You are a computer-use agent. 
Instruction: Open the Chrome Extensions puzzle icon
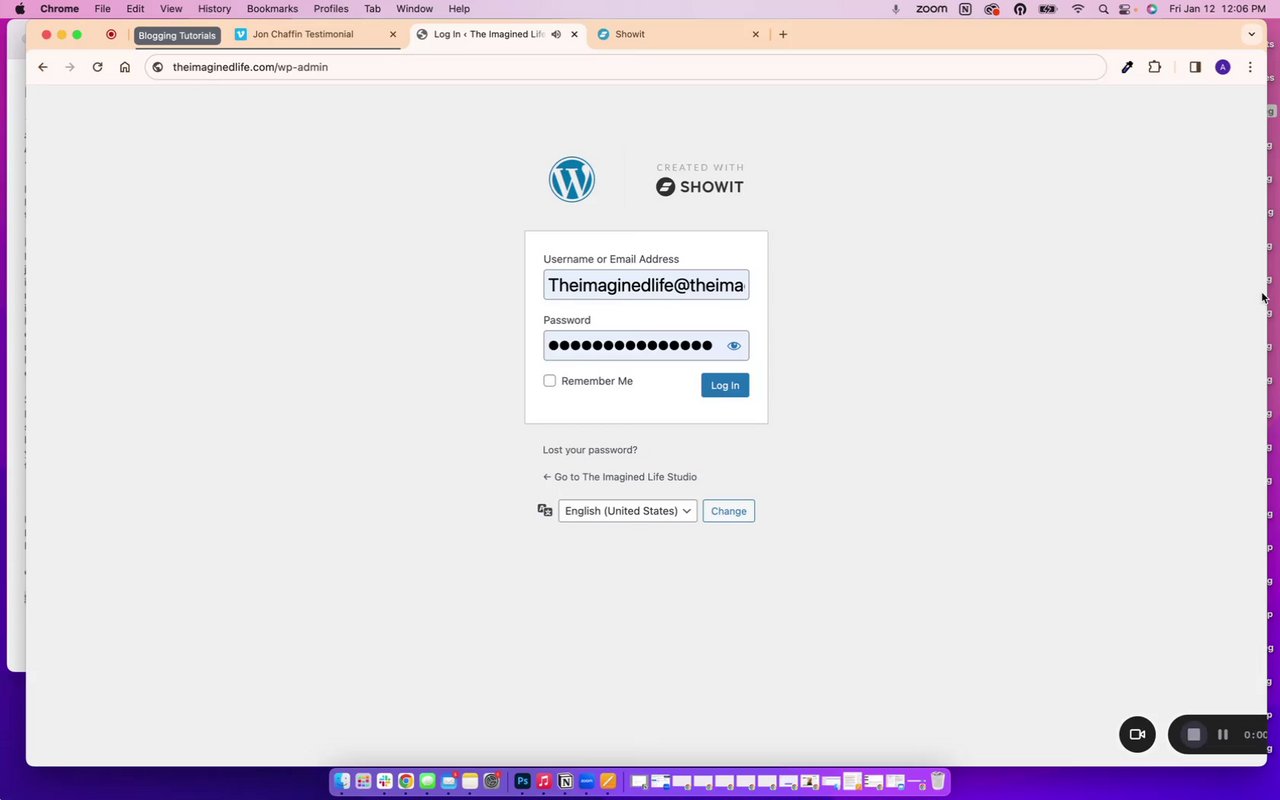(1155, 67)
